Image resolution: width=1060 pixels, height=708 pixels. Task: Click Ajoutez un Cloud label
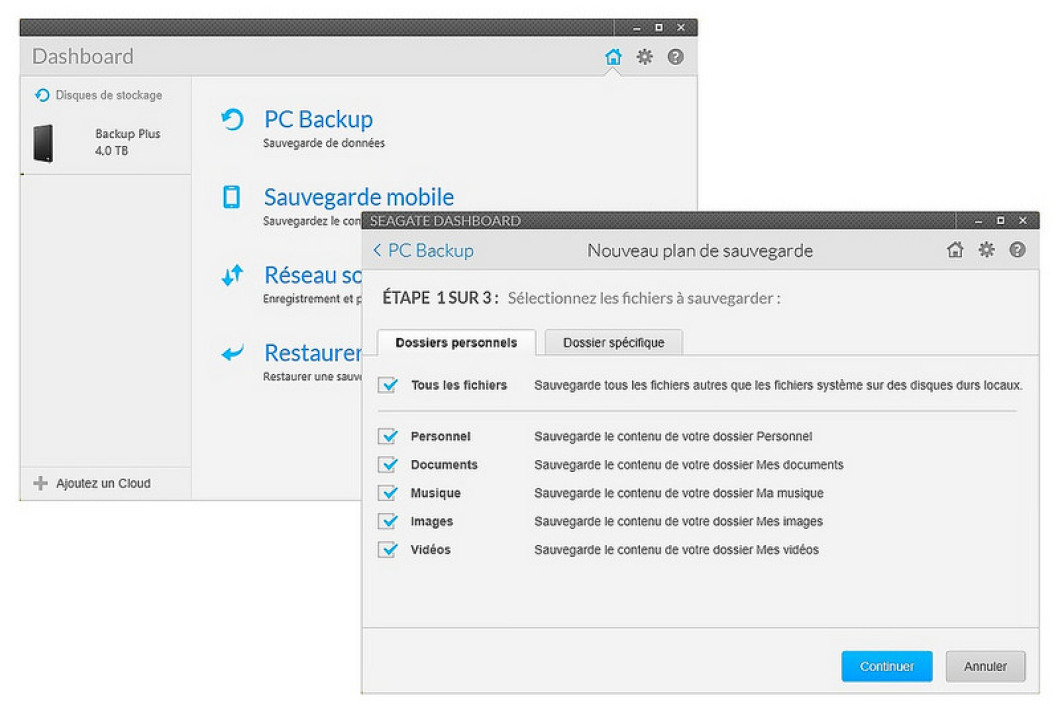click(103, 483)
